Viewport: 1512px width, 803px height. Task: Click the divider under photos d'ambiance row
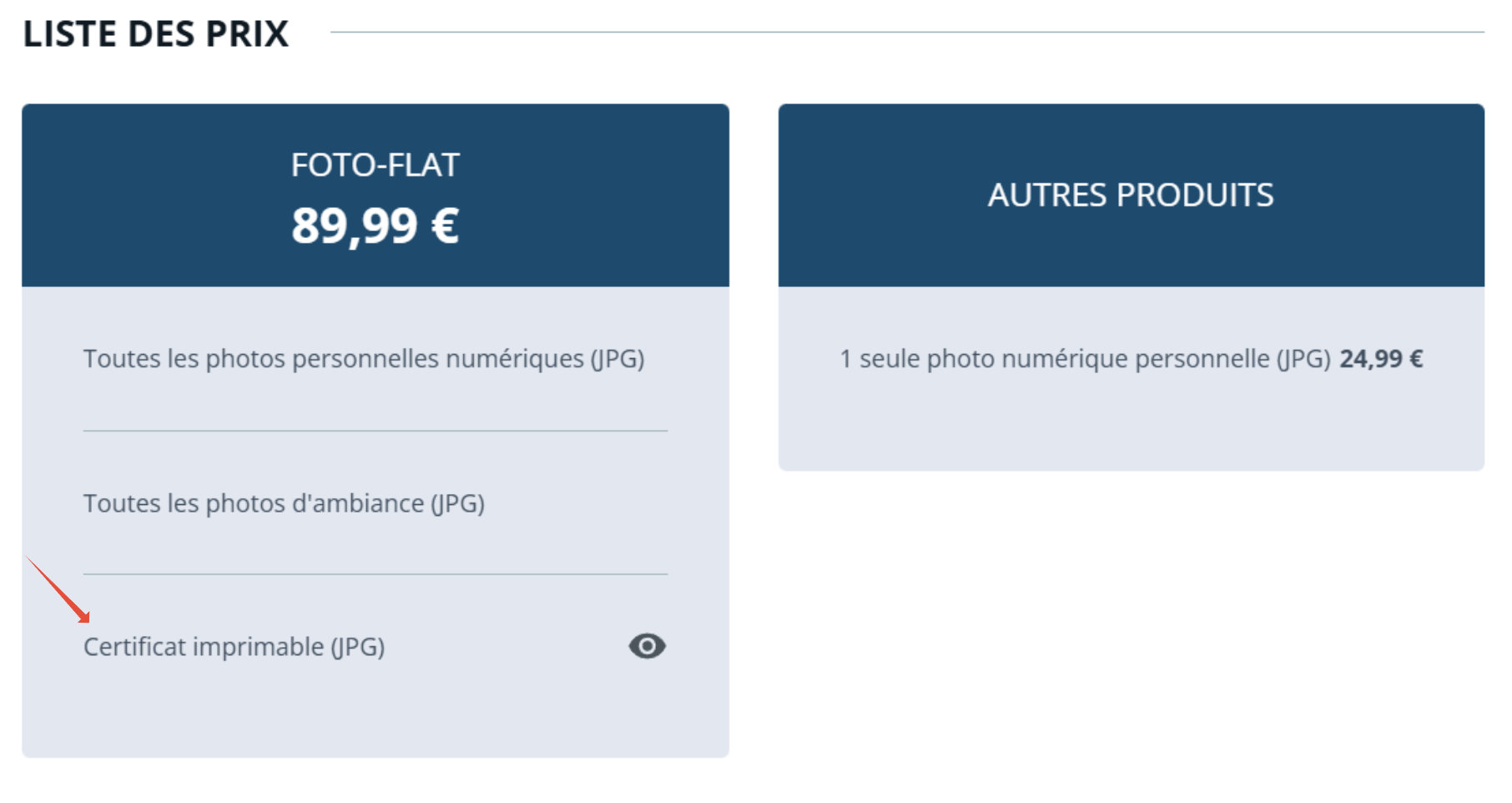coord(375,574)
